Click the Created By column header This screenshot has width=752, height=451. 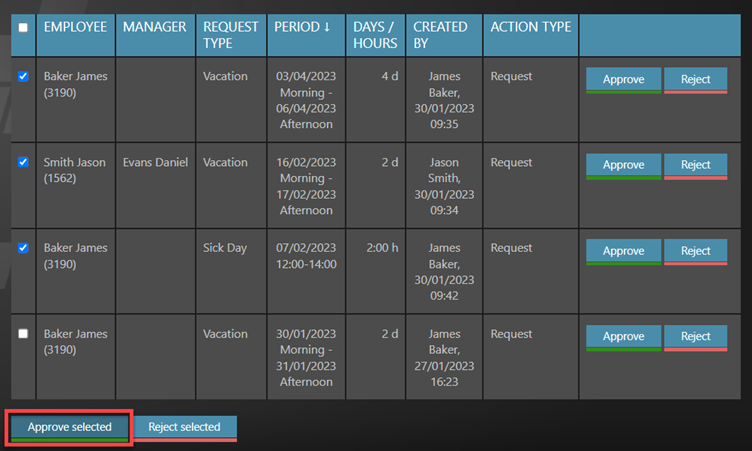(x=440, y=35)
